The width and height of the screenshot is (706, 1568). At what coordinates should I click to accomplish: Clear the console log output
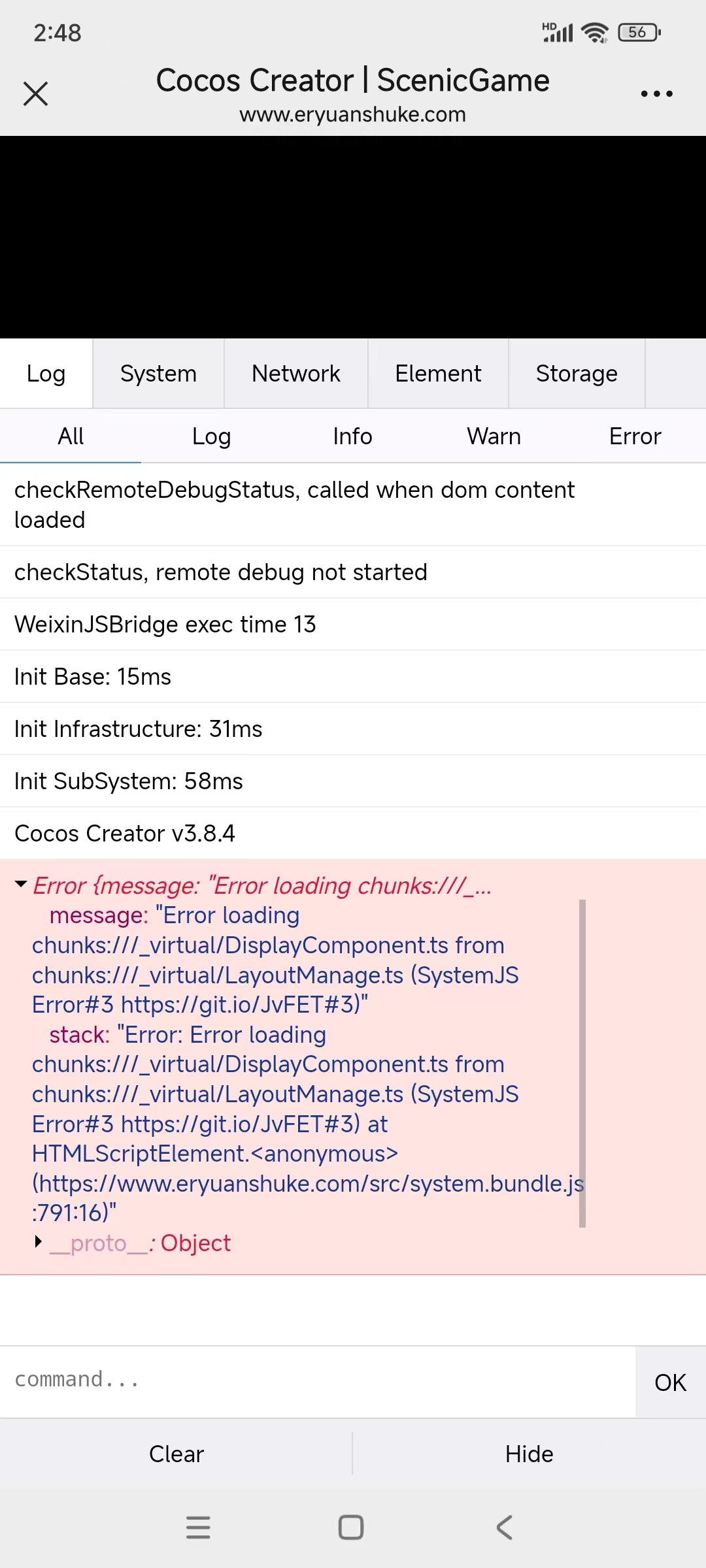(176, 1454)
